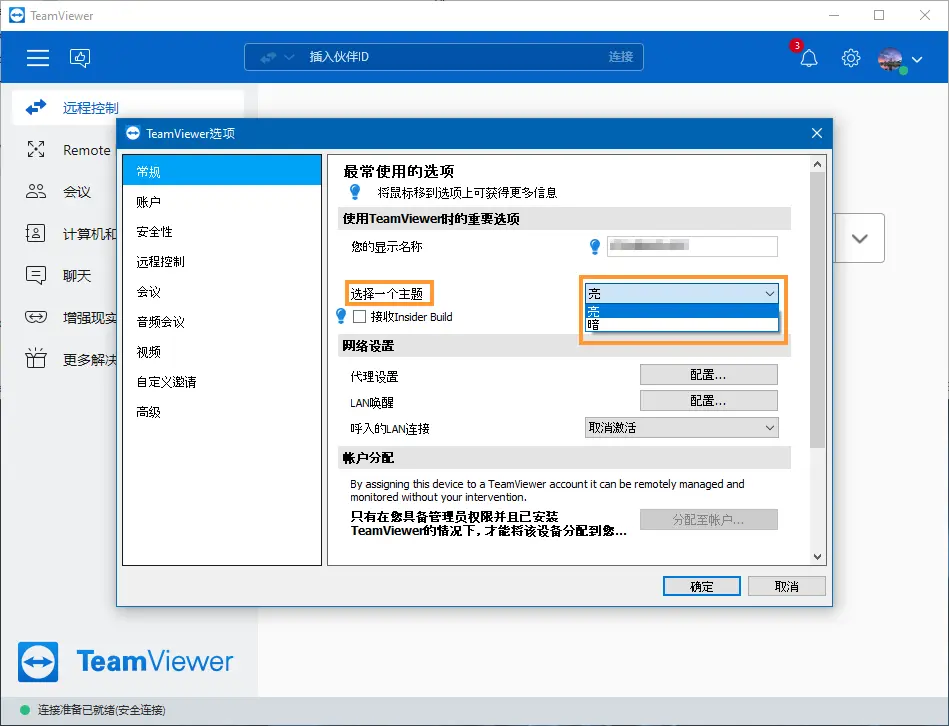This screenshot has width=949, height=726.
Task: Expand the account chevron next to avatar
Action: [918, 59]
